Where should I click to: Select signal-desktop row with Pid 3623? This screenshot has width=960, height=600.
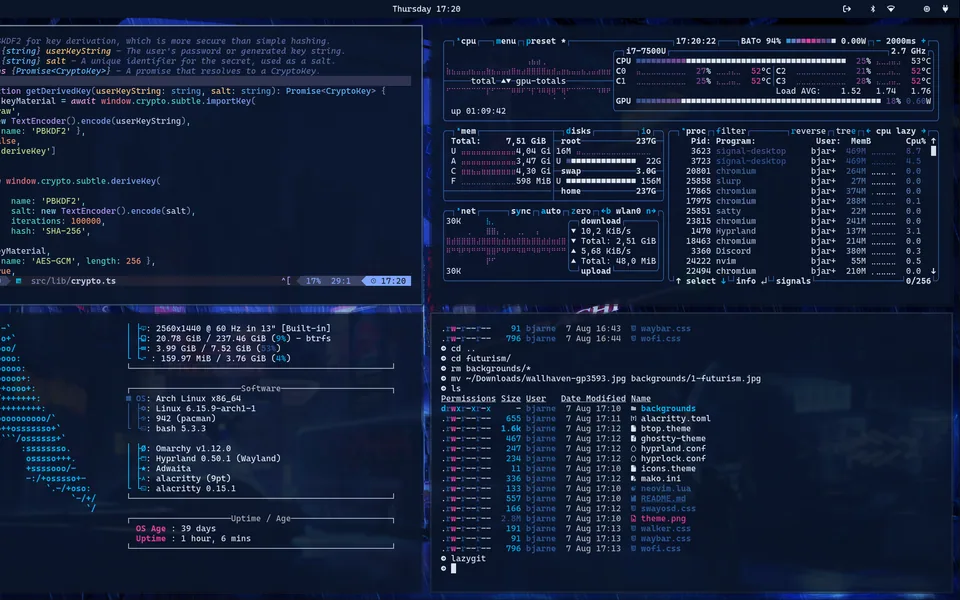(x=803, y=151)
